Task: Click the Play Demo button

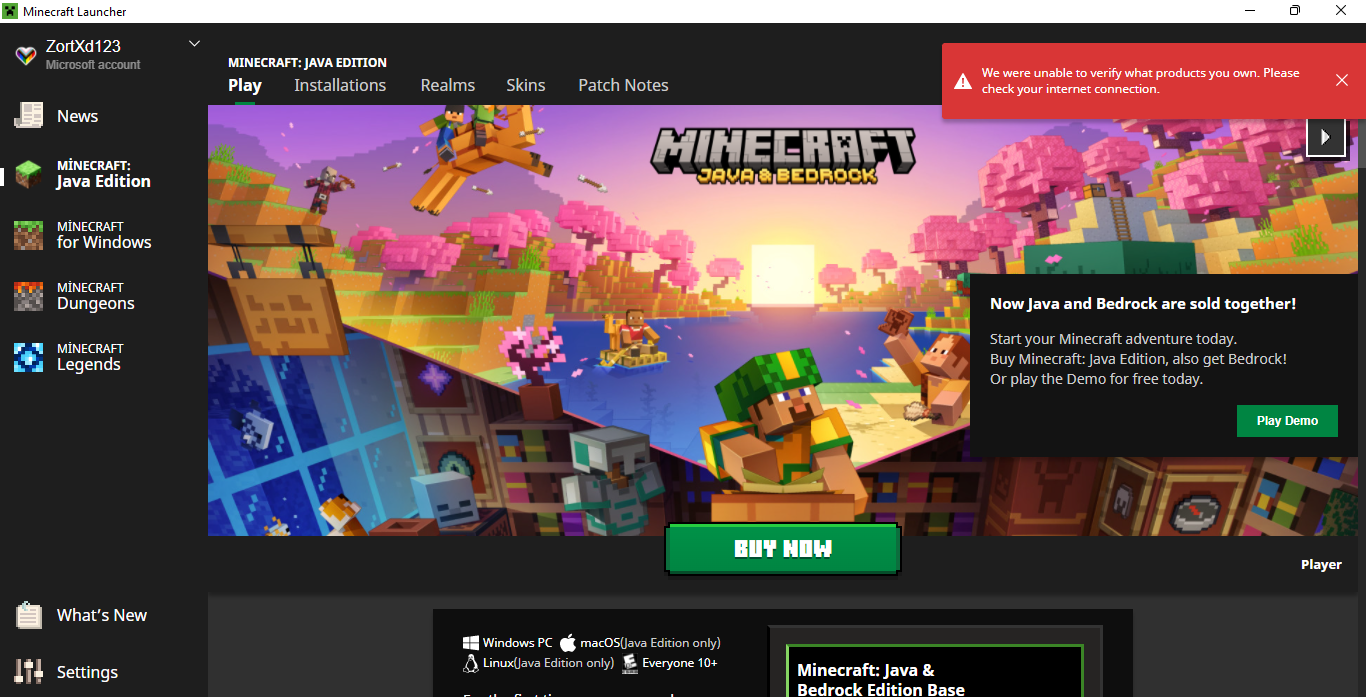Action: (x=1287, y=420)
